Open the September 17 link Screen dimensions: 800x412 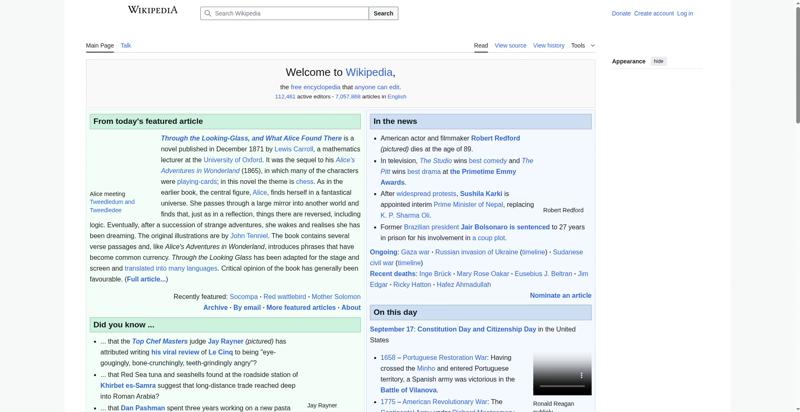(391, 329)
